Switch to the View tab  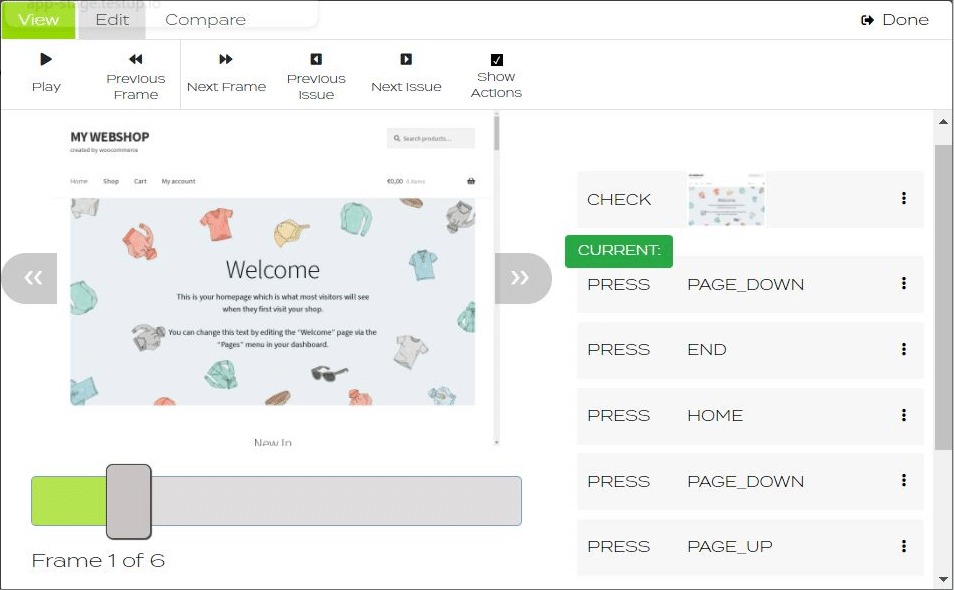pyautogui.click(x=38, y=19)
